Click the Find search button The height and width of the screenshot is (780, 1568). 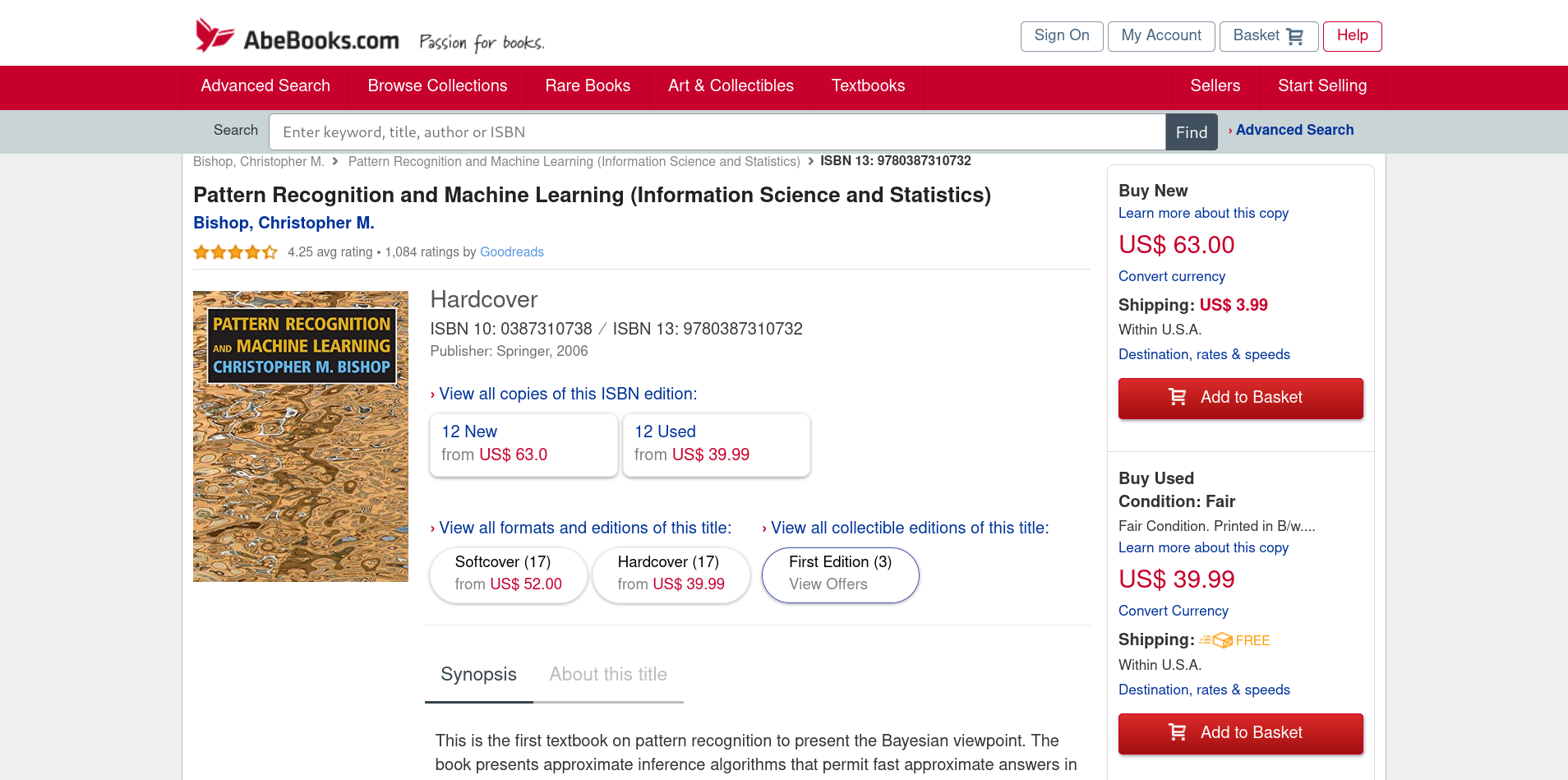click(1192, 132)
